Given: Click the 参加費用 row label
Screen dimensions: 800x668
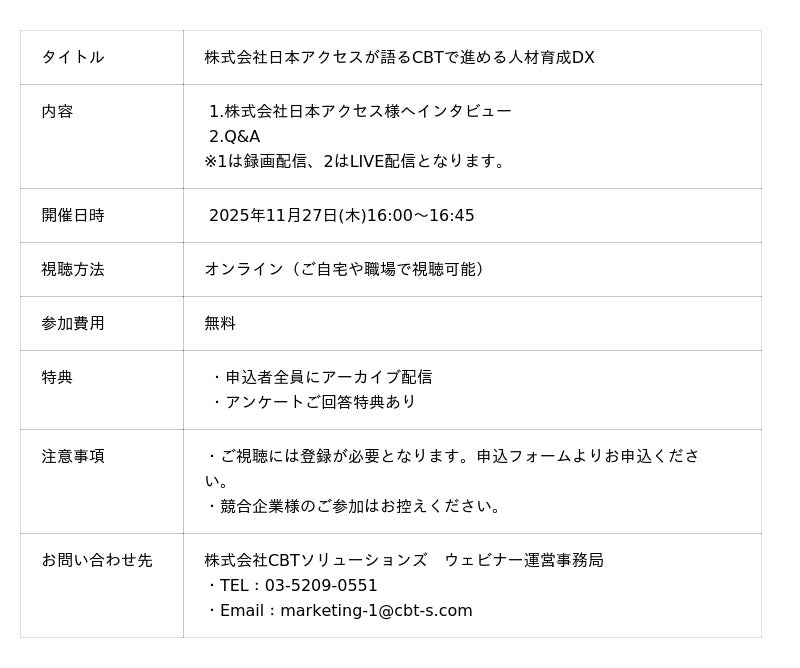Looking at the screenshot, I should (72, 323).
